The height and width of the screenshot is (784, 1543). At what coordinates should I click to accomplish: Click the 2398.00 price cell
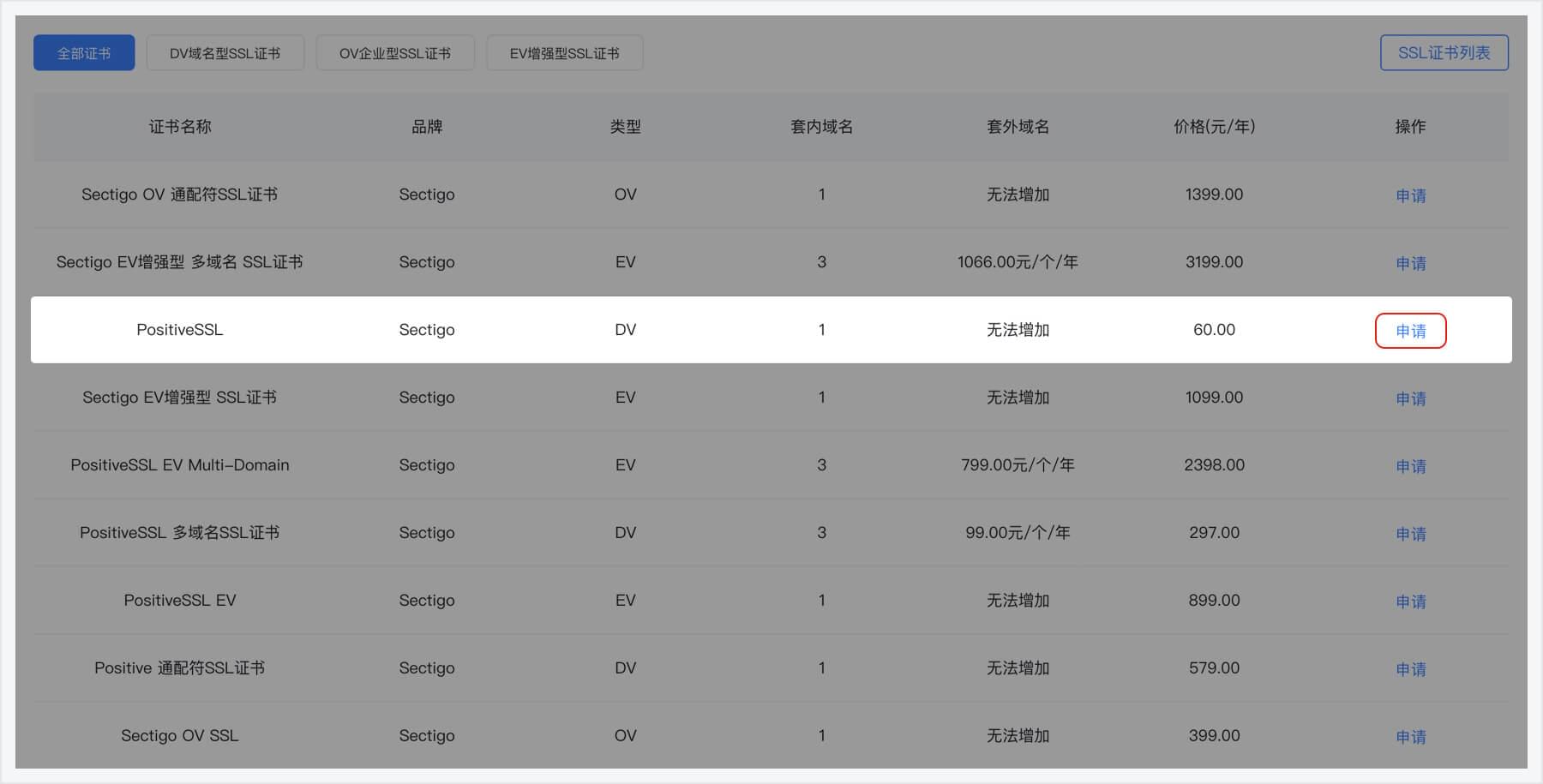pyautogui.click(x=1215, y=465)
